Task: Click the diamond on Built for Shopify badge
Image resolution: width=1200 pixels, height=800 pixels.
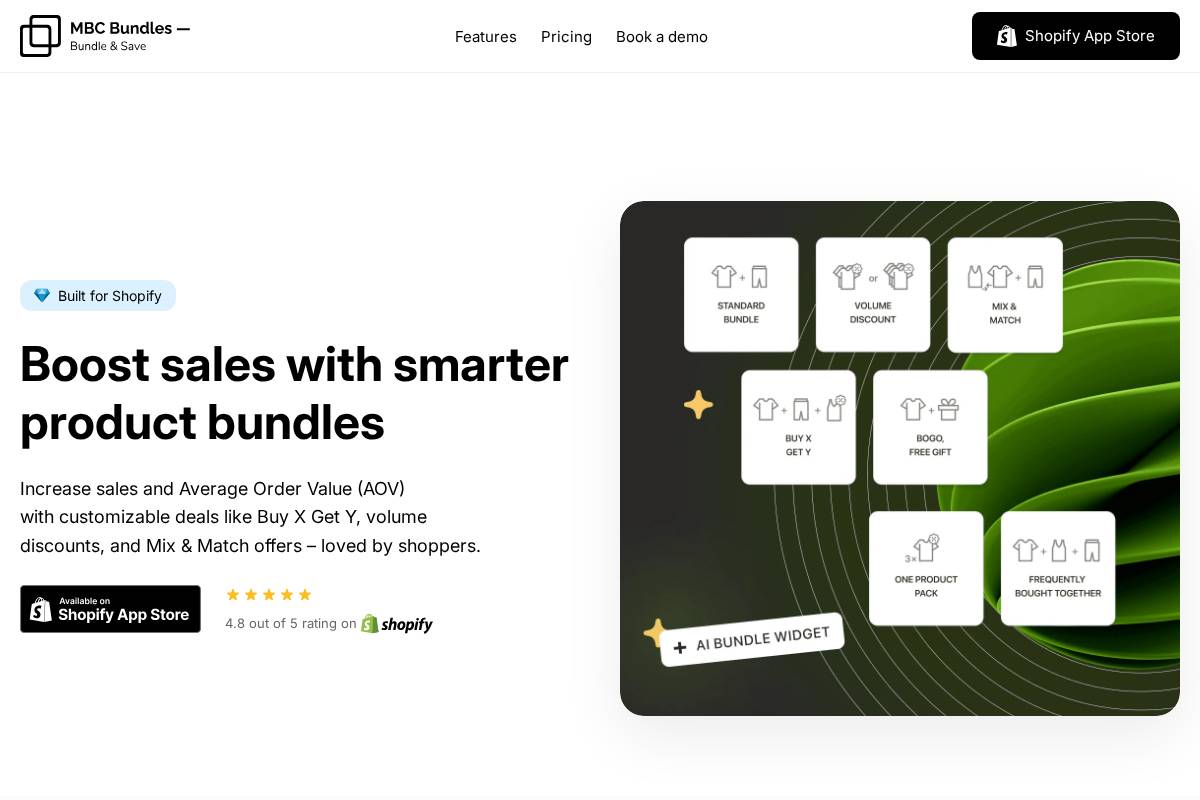Action: tap(42, 295)
